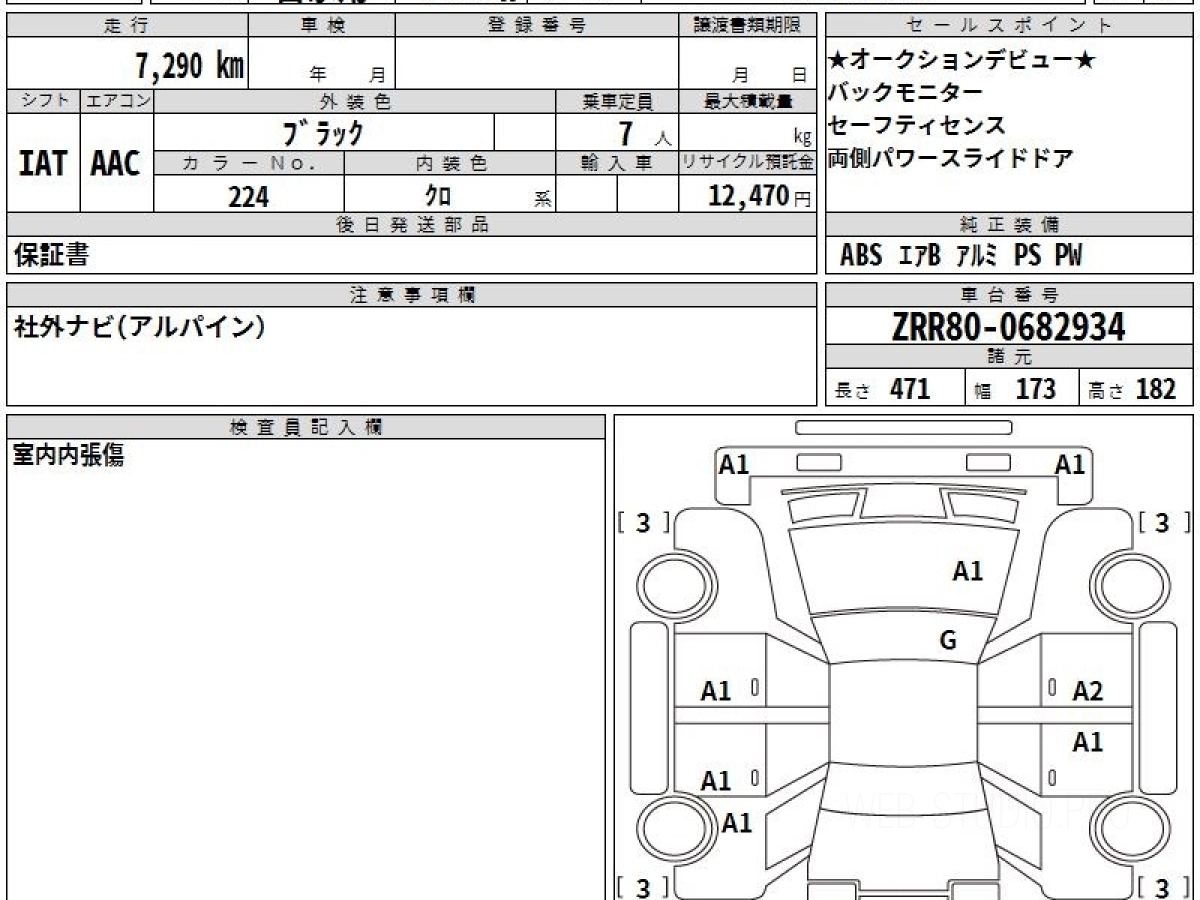
Task: Click the A2 mark on the car diagram
Action: (x=1088, y=691)
